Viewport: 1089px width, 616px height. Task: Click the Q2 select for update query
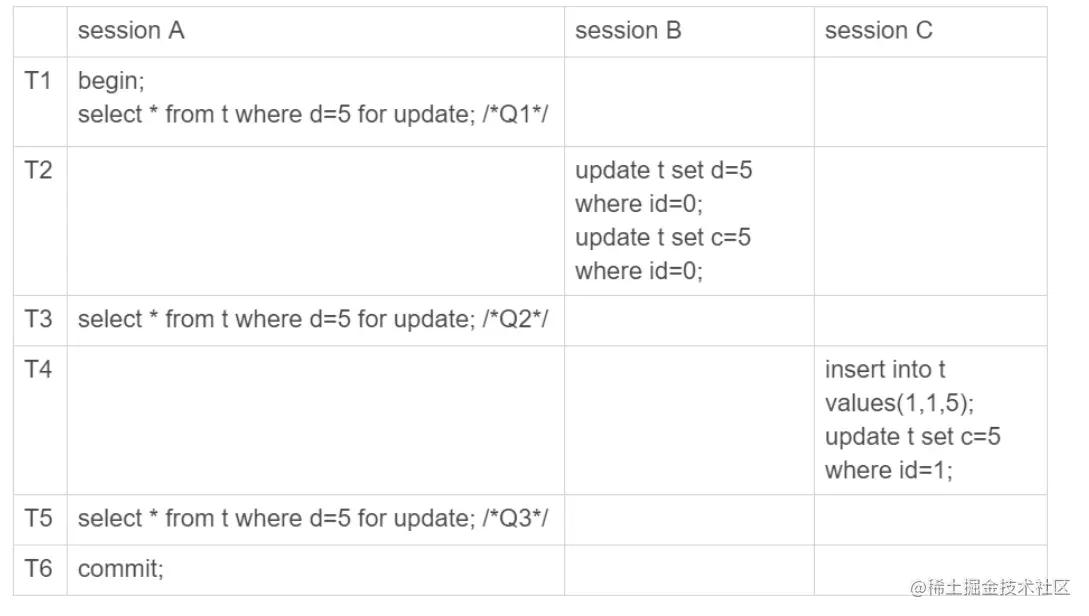tap(314, 319)
